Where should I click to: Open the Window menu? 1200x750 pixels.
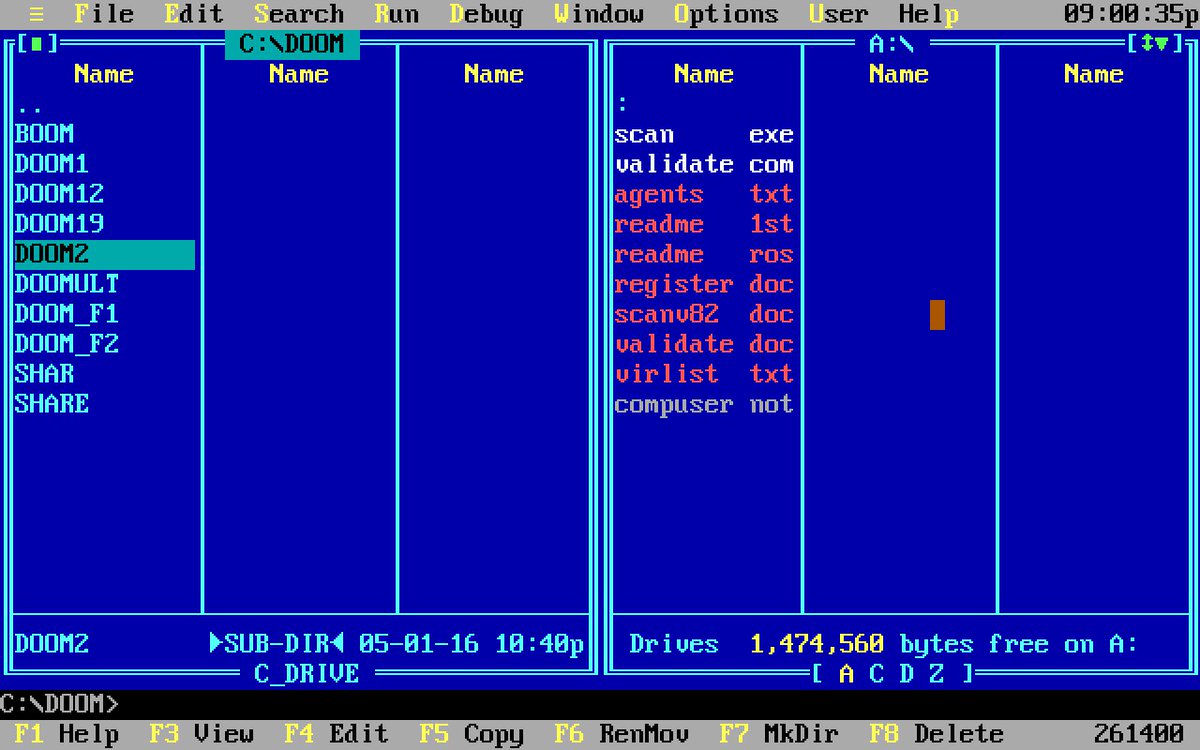point(599,14)
